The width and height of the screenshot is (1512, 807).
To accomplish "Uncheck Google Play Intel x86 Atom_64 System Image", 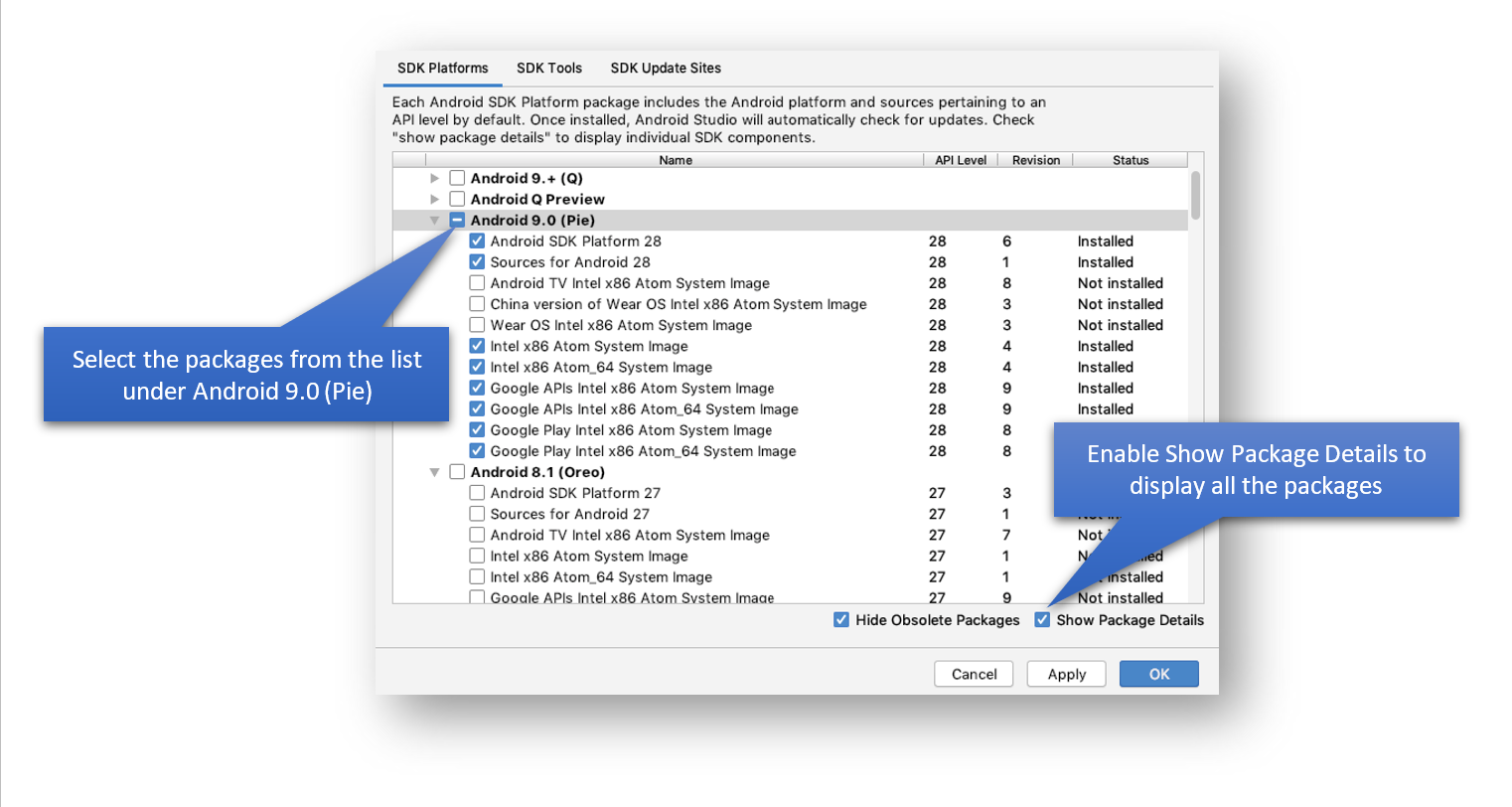I will tap(477, 451).
